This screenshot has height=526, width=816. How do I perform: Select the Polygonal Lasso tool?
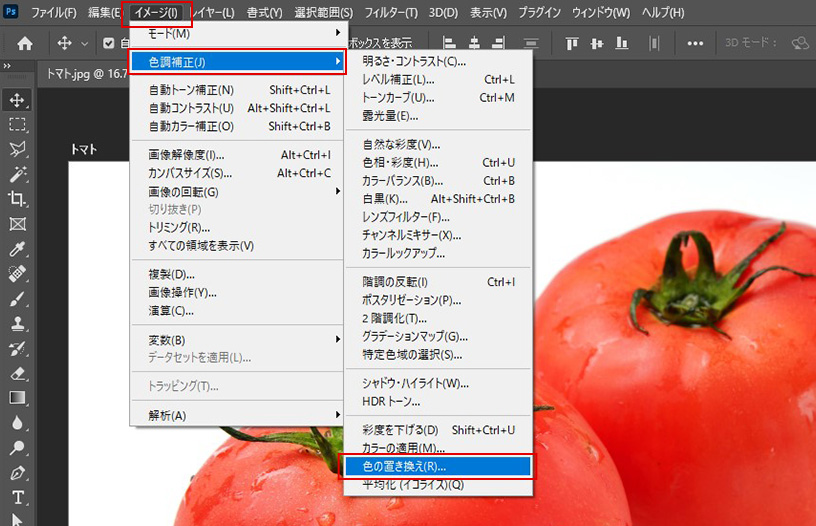17,149
